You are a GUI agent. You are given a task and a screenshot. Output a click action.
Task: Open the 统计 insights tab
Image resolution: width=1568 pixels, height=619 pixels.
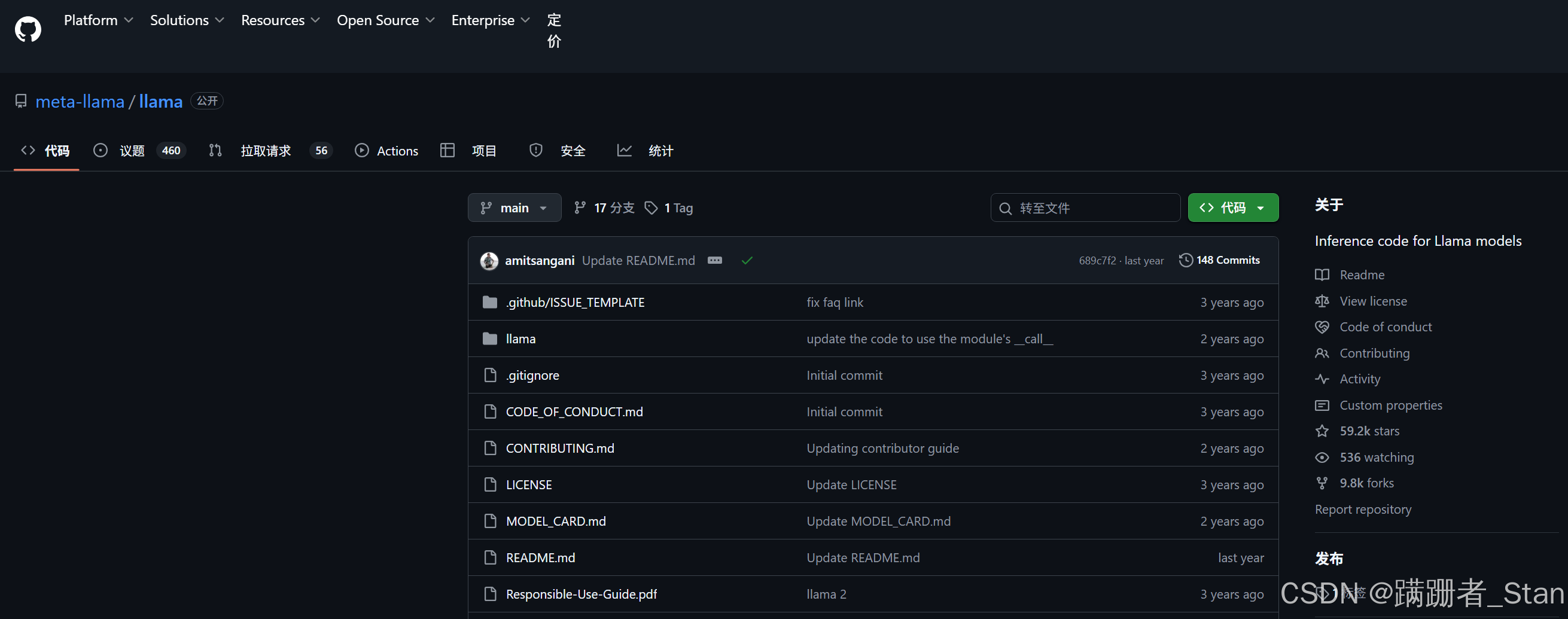[x=646, y=150]
